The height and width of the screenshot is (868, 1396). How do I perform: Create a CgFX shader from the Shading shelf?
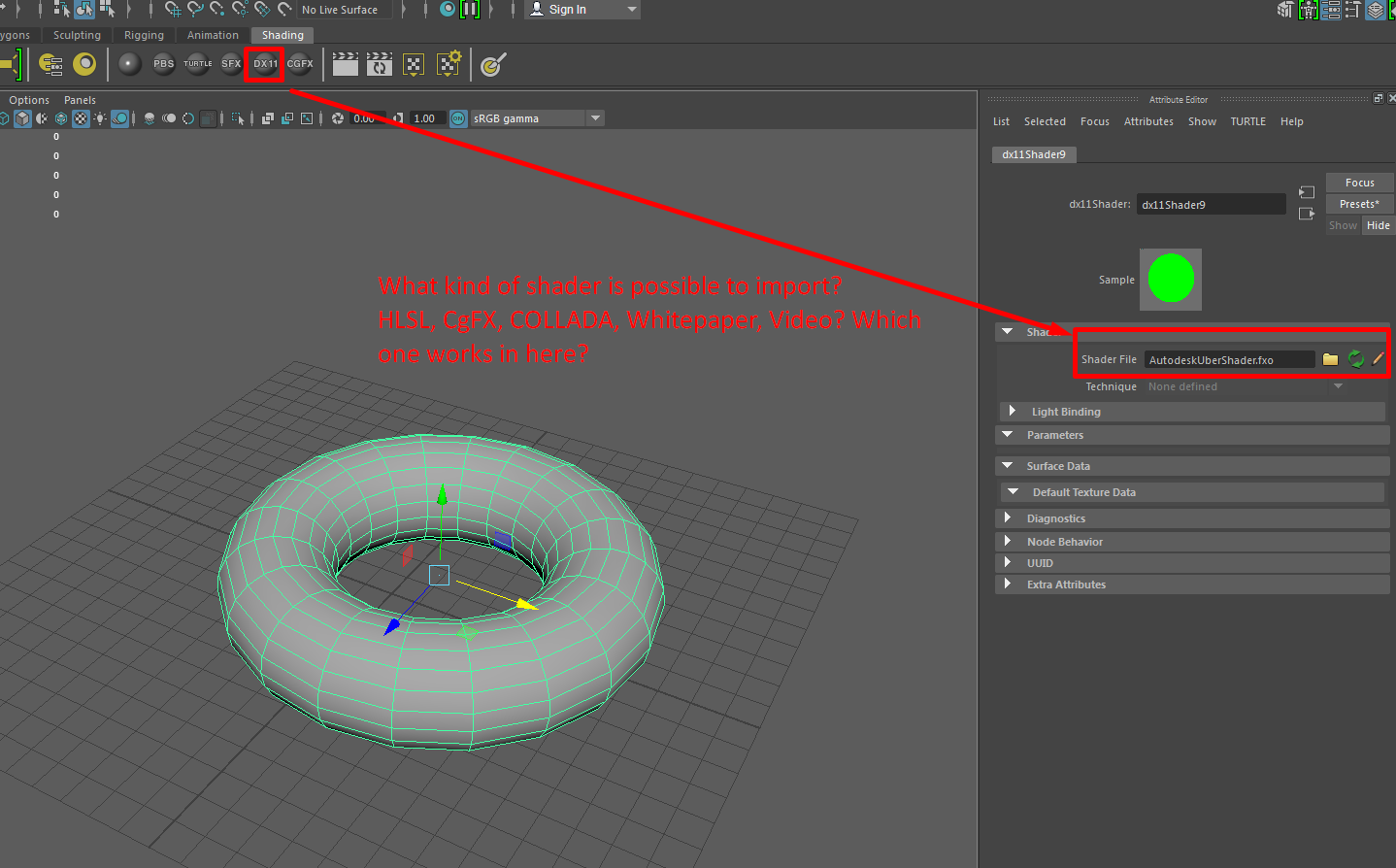[x=300, y=63]
